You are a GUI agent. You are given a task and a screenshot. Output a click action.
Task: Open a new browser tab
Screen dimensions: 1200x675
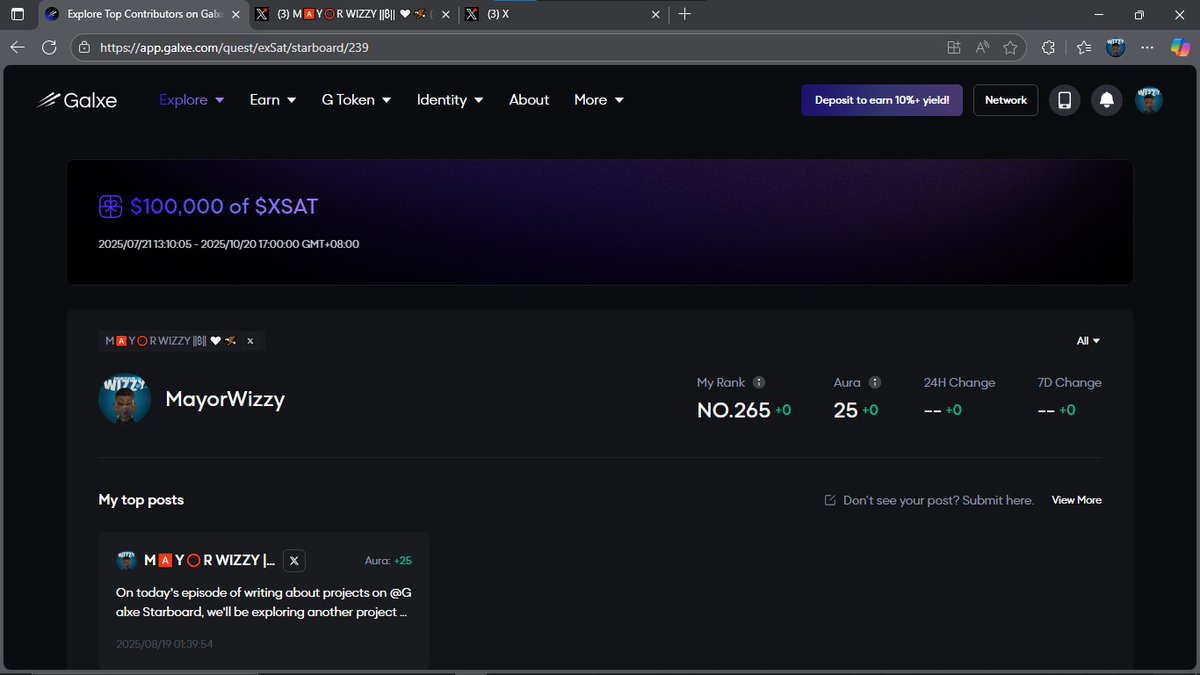coord(685,15)
